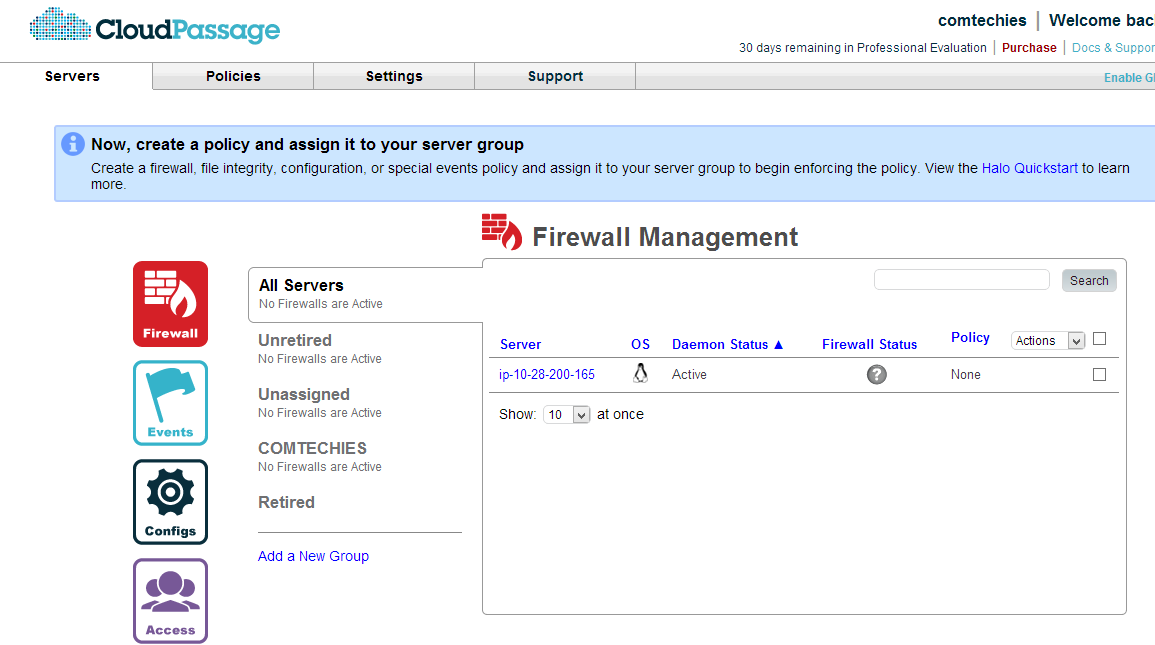This screenshot has width=1155, height=645.
Task: Sort by Firewall Status column
Action: coord(869,344)
